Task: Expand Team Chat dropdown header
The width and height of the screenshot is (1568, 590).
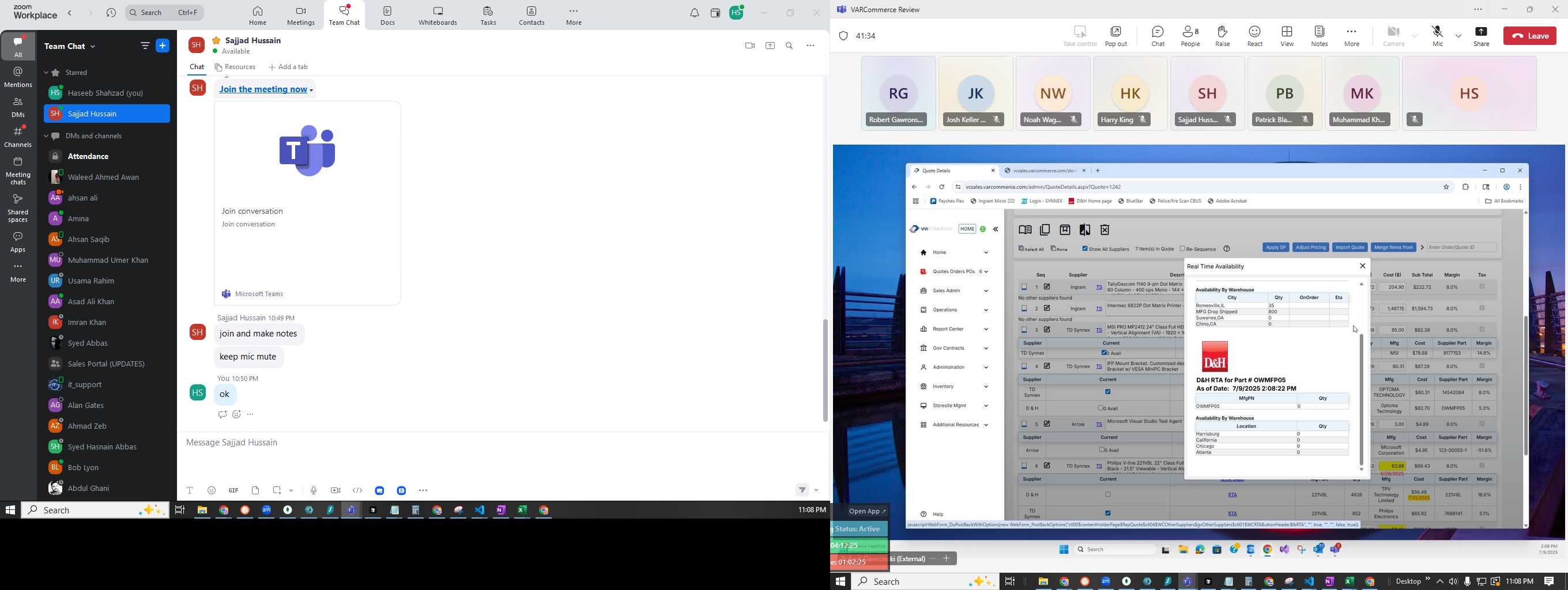Action: click(x=70, y=46)
